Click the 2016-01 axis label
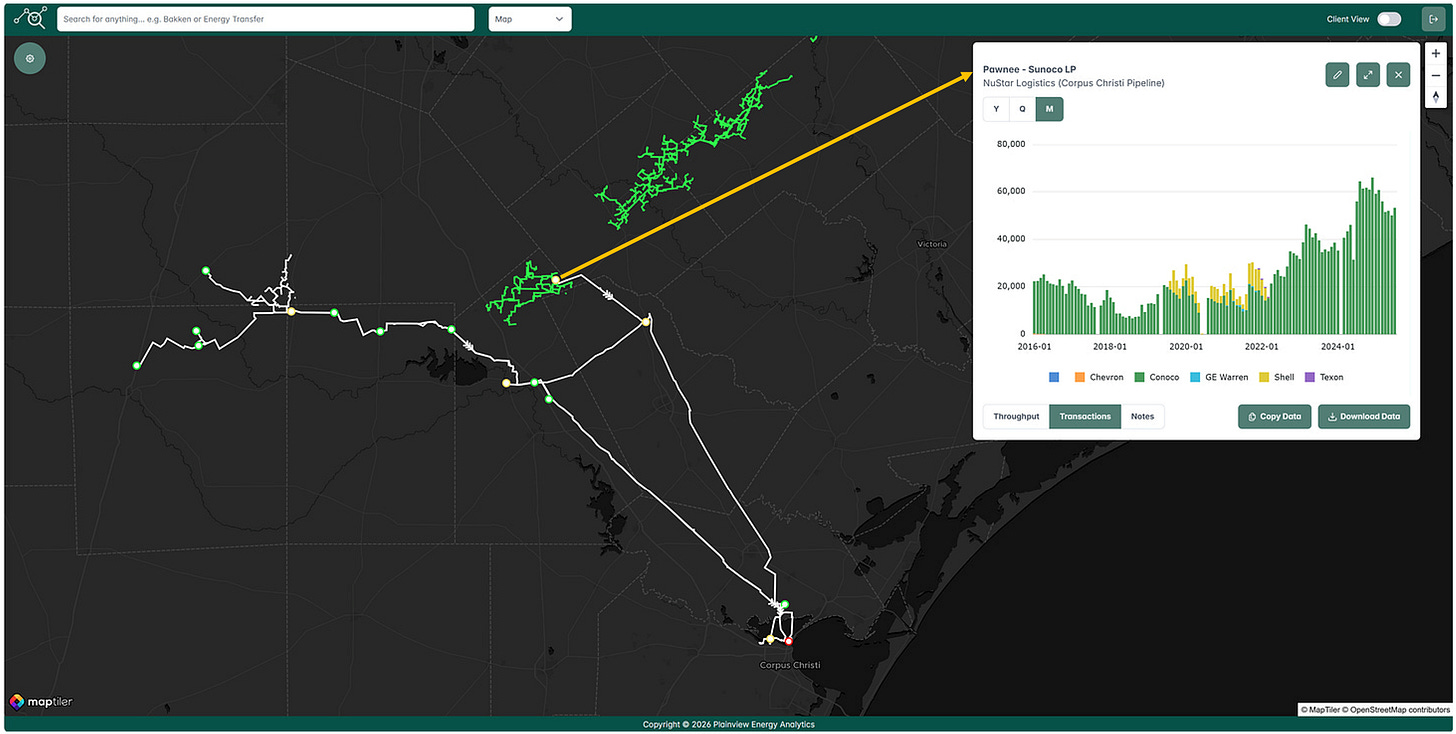Screen dimensions: 1456x734 coord(1034,347)
